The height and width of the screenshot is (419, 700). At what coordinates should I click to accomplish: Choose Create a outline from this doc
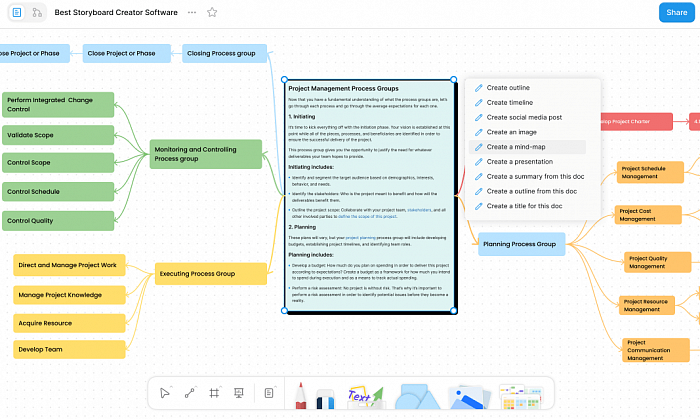[x=527, y=191]
